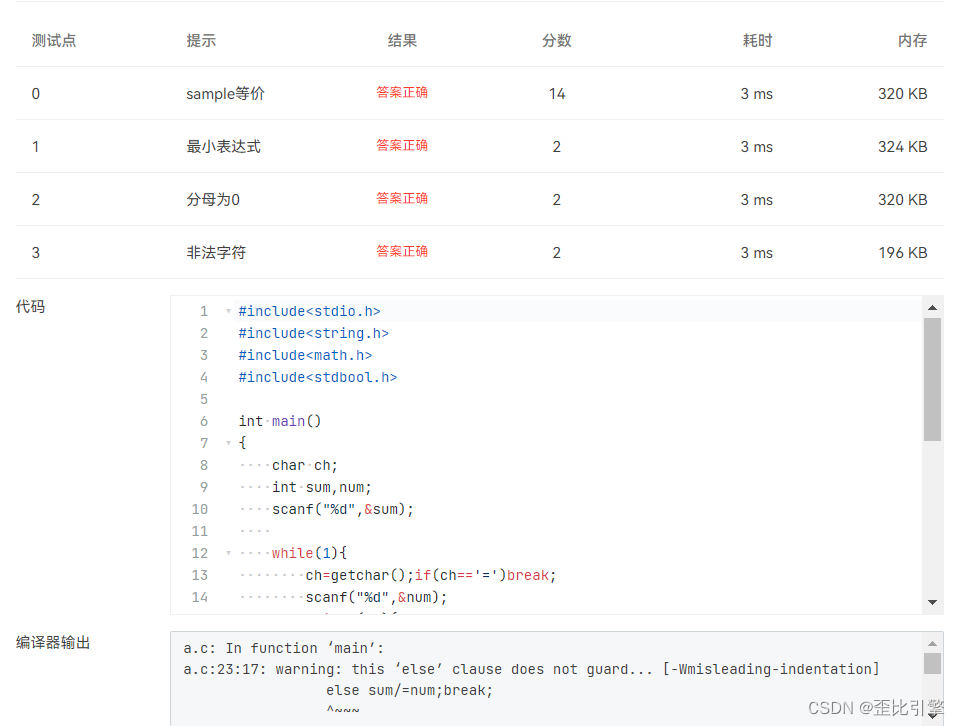The image size is (960, 726).
Task: Click line number 6 next to int main()
Action: (203, 421)
